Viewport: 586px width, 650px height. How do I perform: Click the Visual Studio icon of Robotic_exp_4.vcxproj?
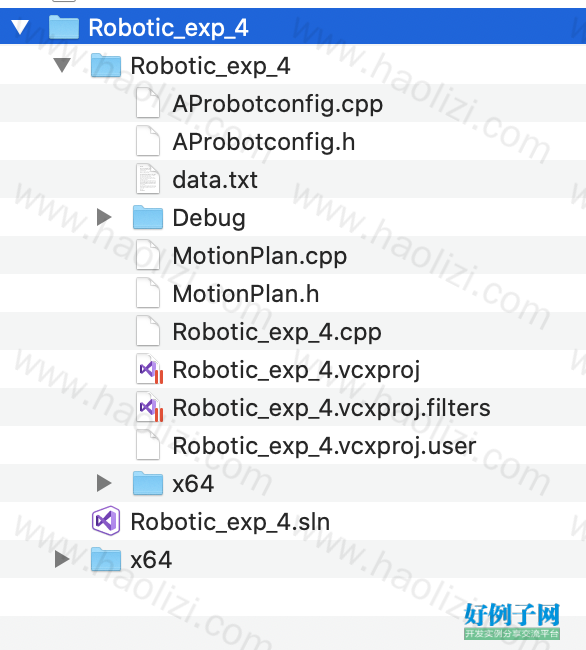pos(150,369)
